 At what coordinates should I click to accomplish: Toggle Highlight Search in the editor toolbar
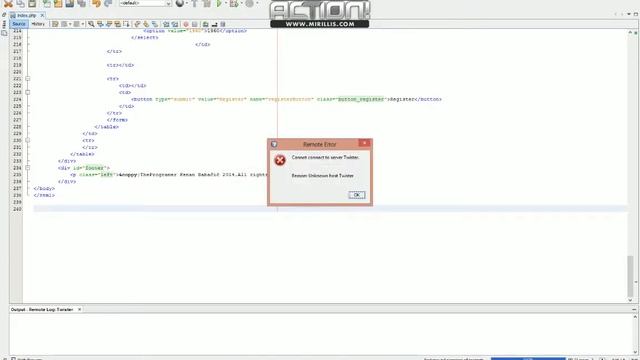pyautogui.click(x=117, y=24)
